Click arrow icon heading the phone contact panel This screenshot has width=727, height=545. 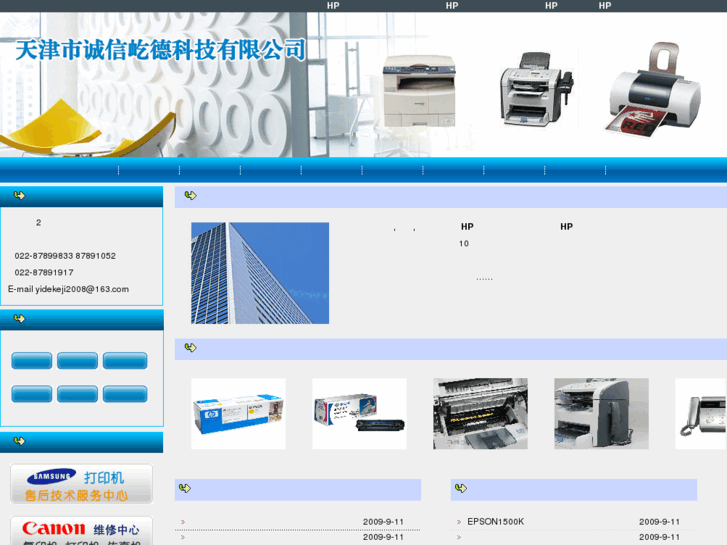pyautogui.click(x=19, y=195)
